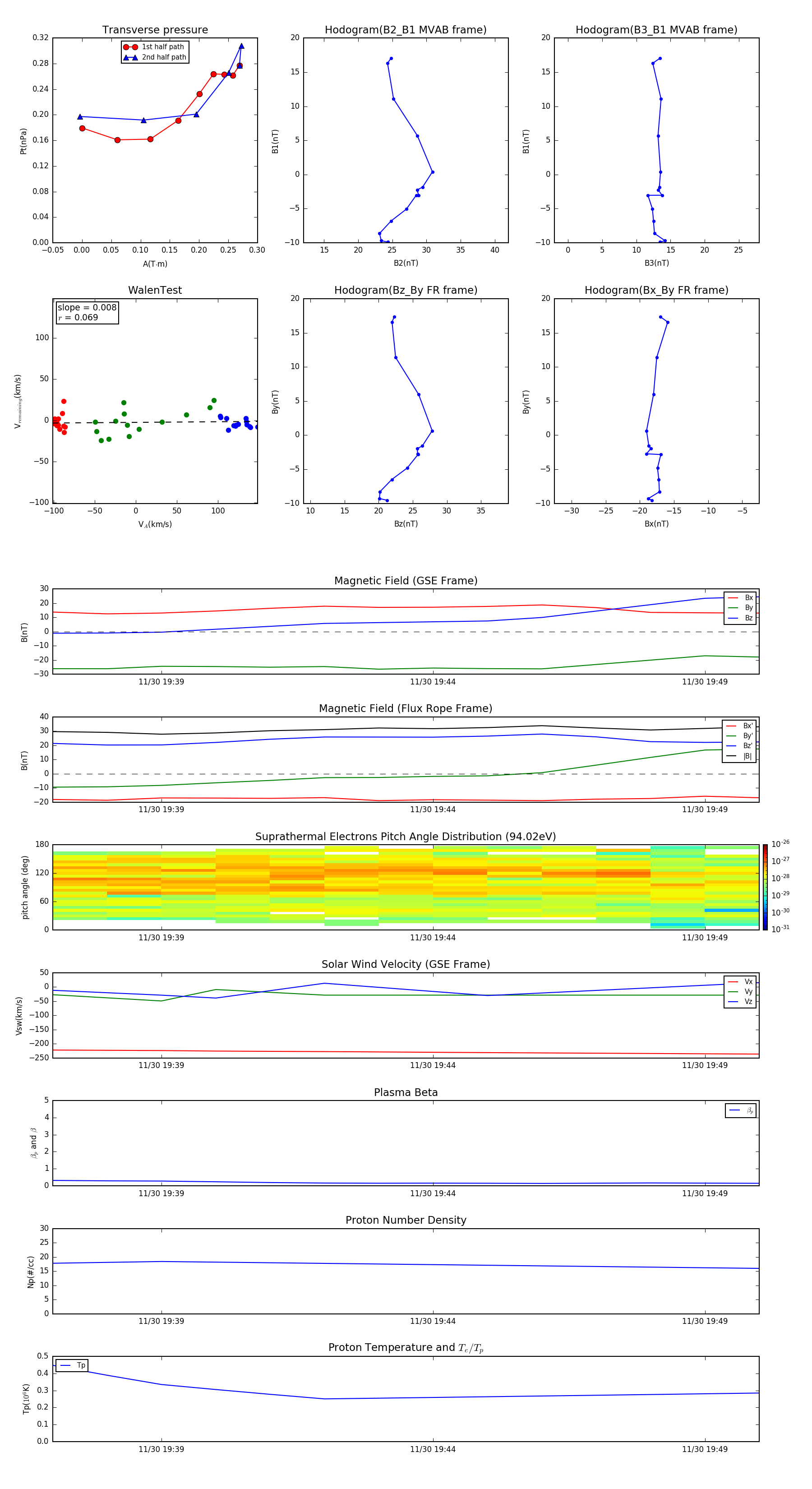Click the '1st half path' legend entry

point(154,47)
